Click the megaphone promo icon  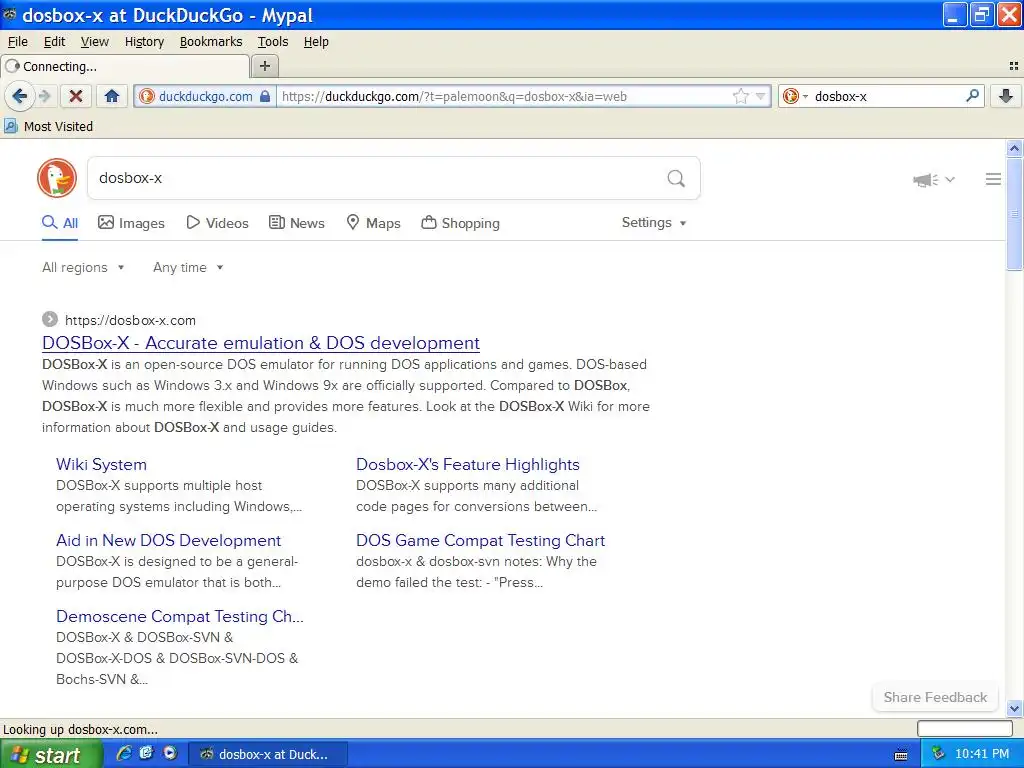click(925, 180)
